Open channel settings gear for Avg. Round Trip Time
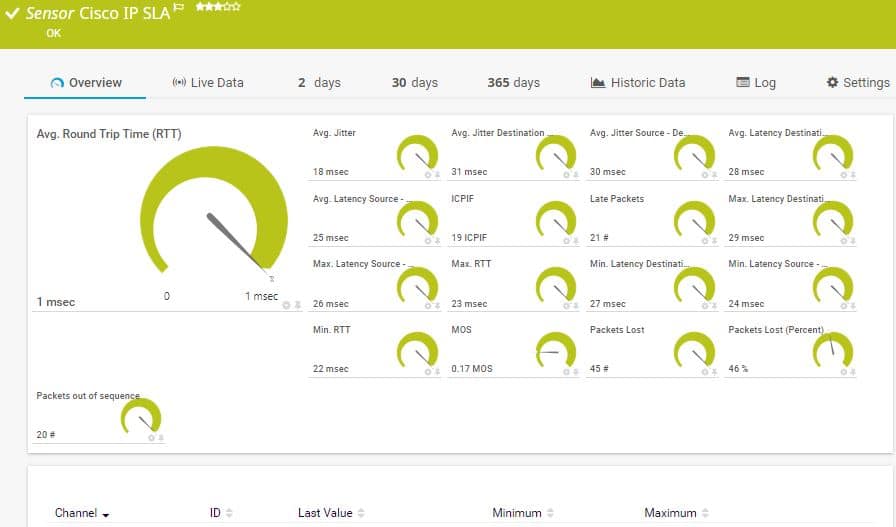This screenshot has width=896, height=527. 286,304
